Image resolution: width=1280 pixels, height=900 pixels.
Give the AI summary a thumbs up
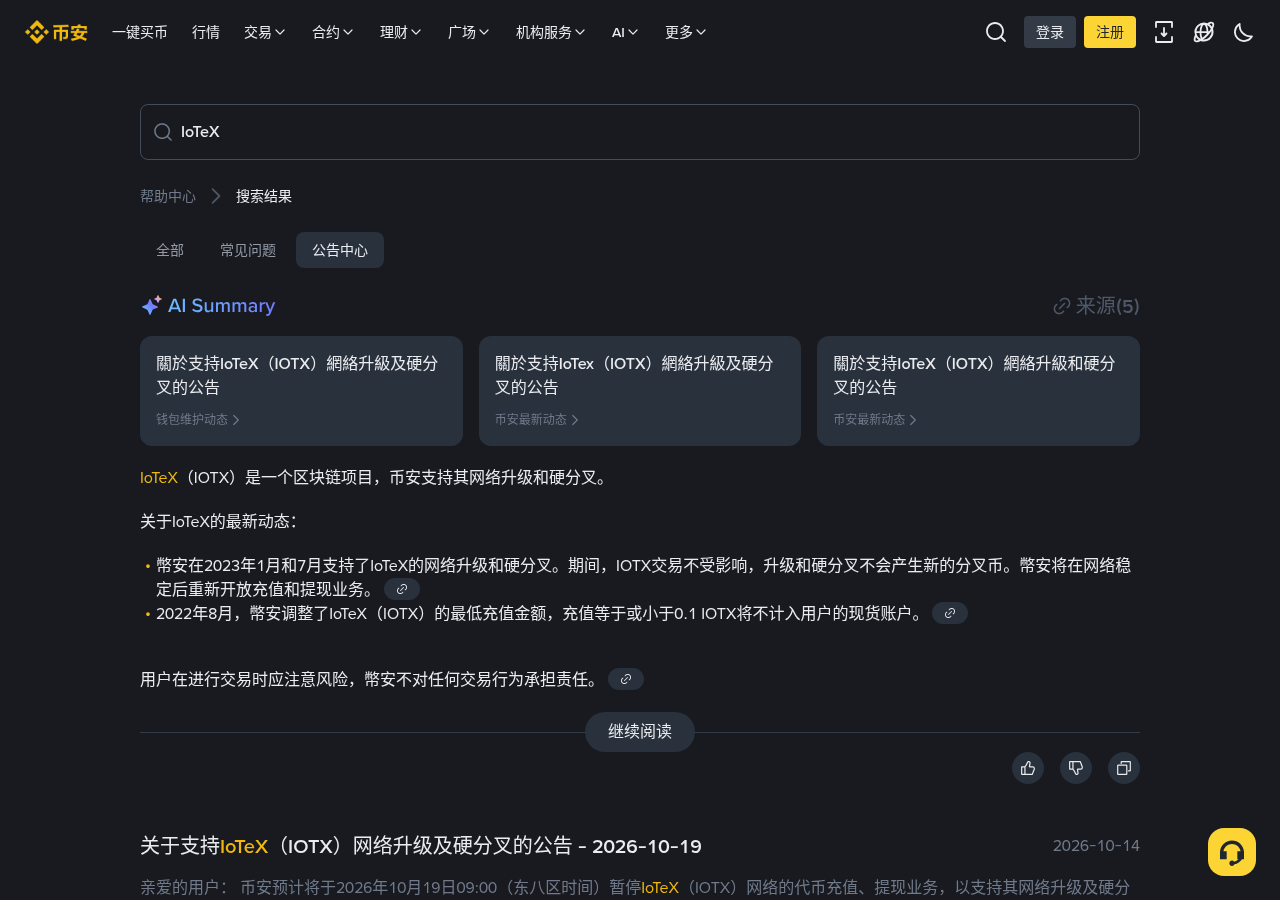point(1028,768)
